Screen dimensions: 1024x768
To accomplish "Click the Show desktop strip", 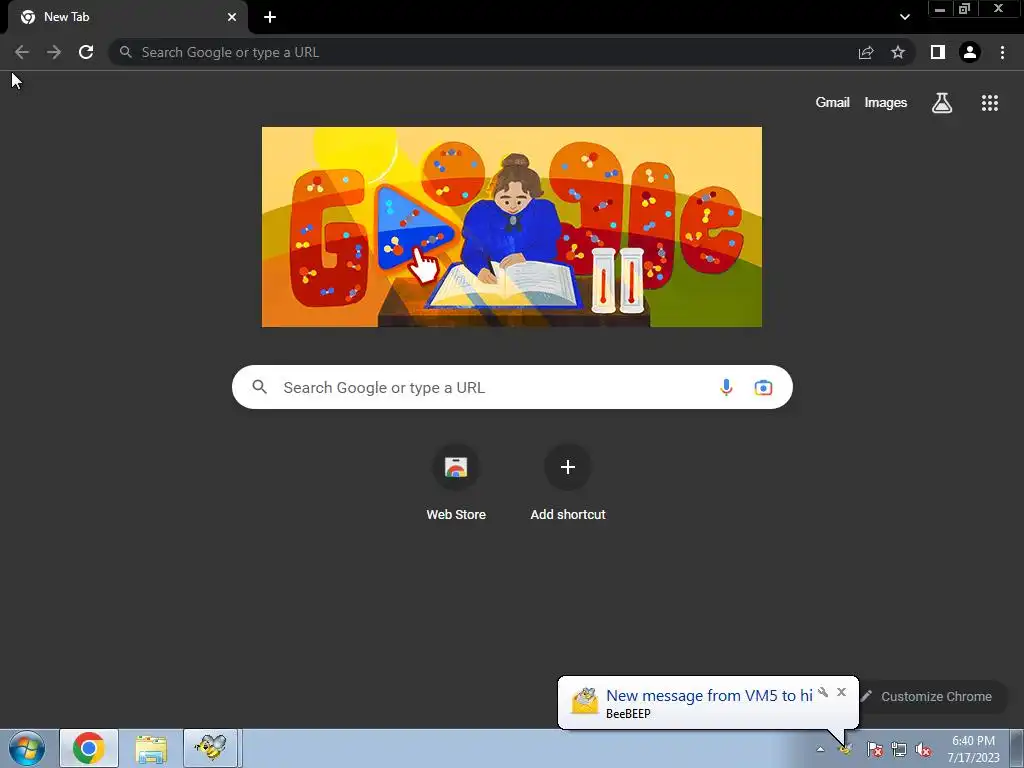I will [x=1017, y=749].
